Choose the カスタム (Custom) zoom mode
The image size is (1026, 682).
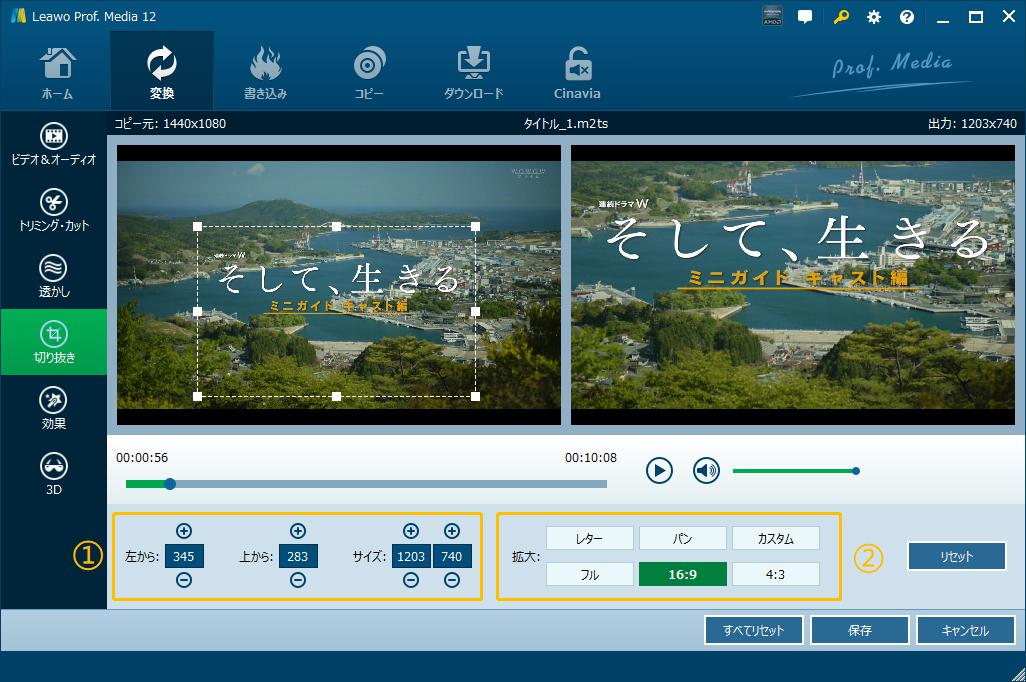(x=775, y=538)
